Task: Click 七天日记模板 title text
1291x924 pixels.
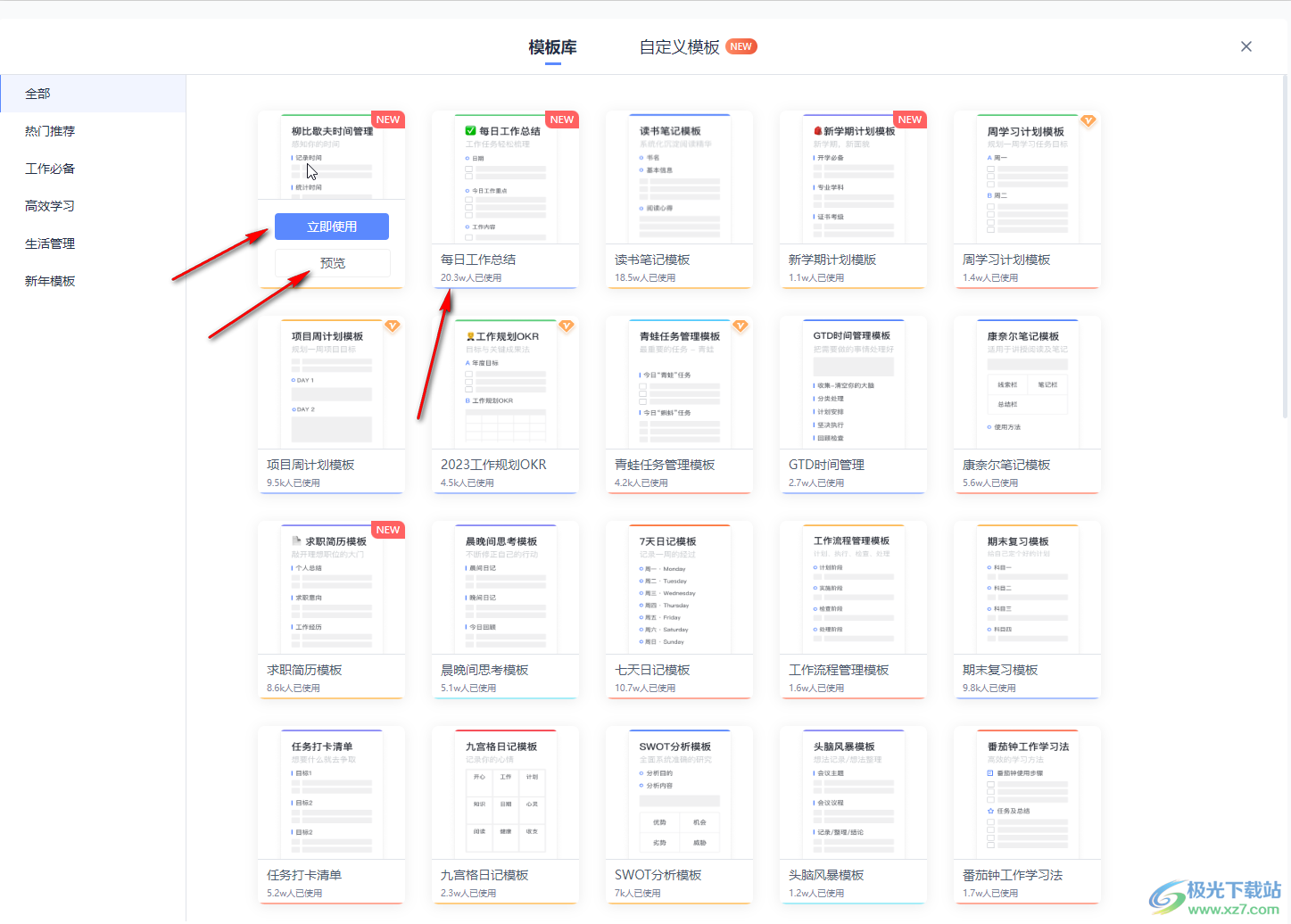Action: pos(652,670)
